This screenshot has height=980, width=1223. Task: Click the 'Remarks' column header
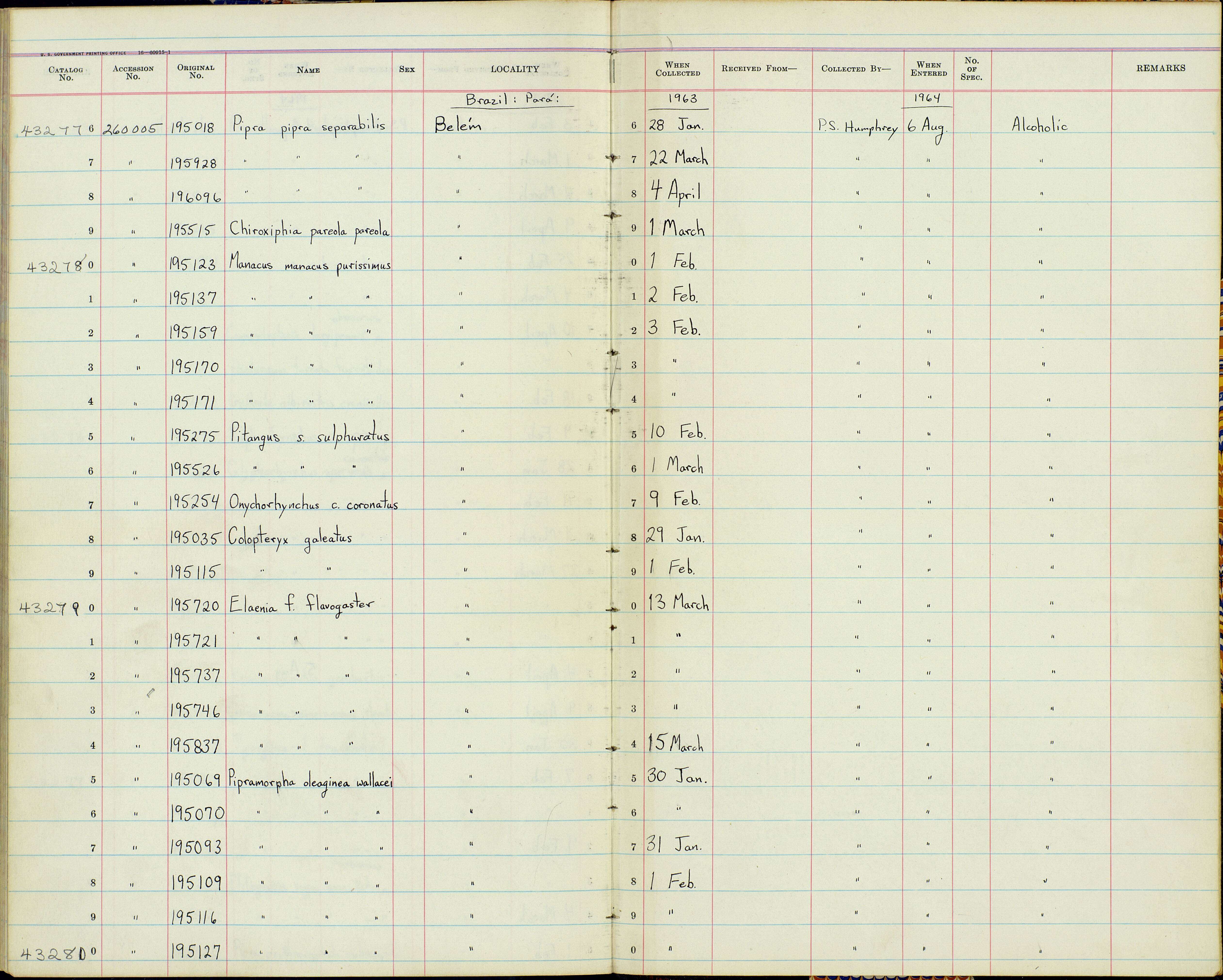(1161, 68)
